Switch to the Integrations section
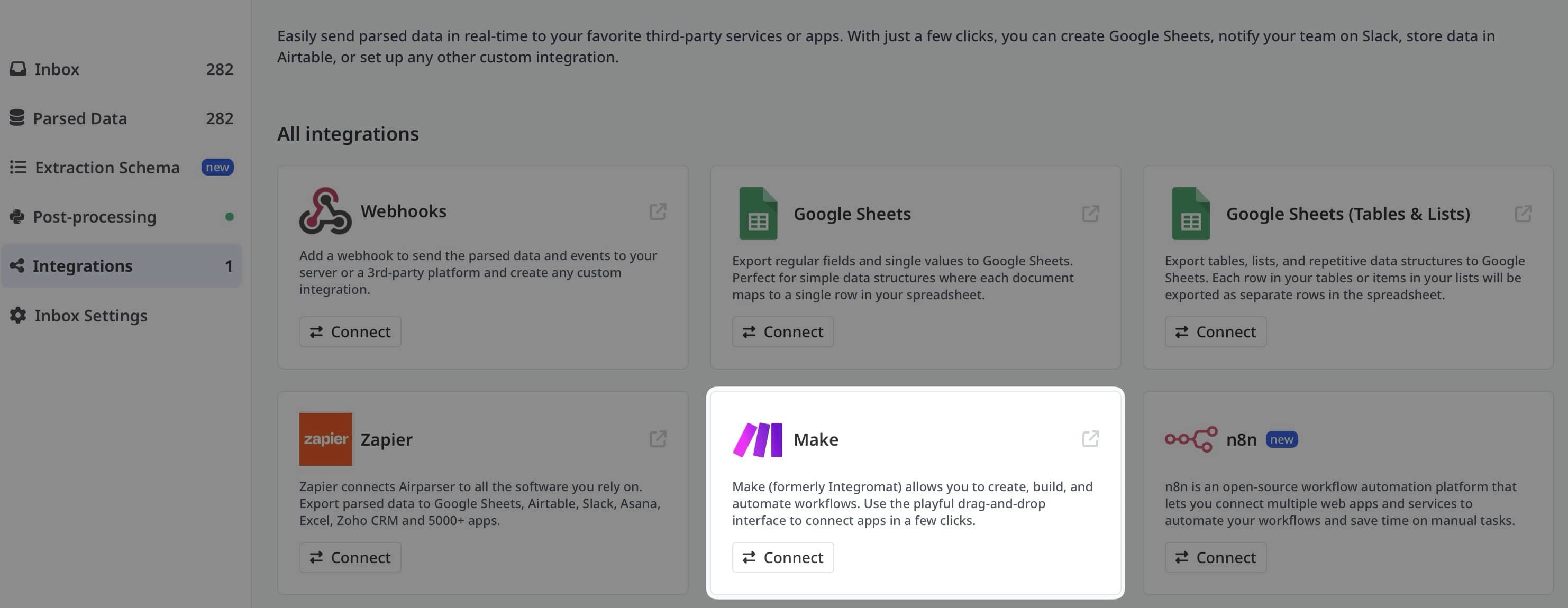The image size is (1568, 608). point(83,265)
